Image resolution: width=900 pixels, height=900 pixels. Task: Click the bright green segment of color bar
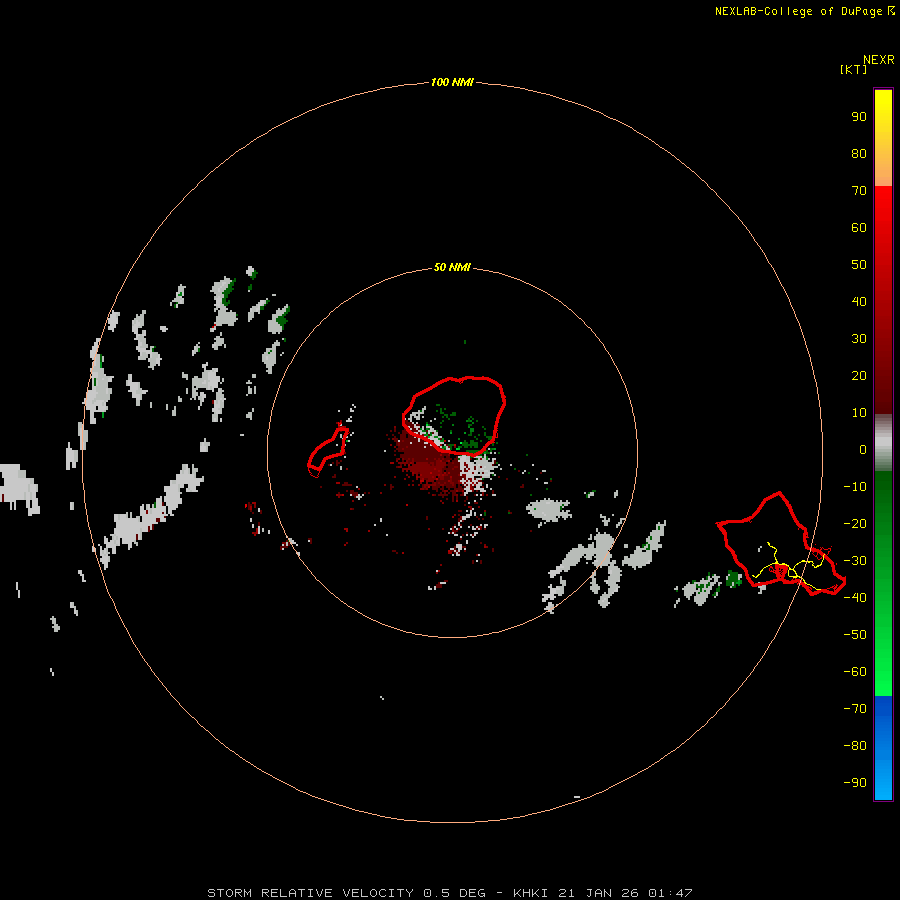(x=883, y=584)
